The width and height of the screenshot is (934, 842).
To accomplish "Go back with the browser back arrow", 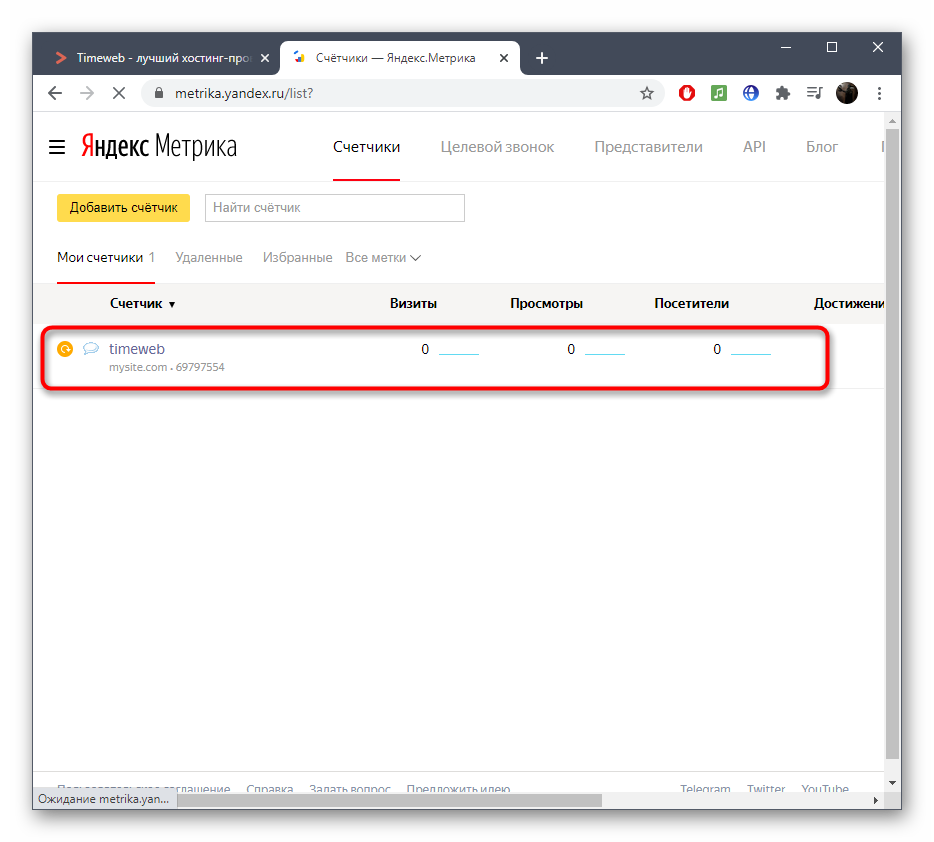I will point(55,93).
